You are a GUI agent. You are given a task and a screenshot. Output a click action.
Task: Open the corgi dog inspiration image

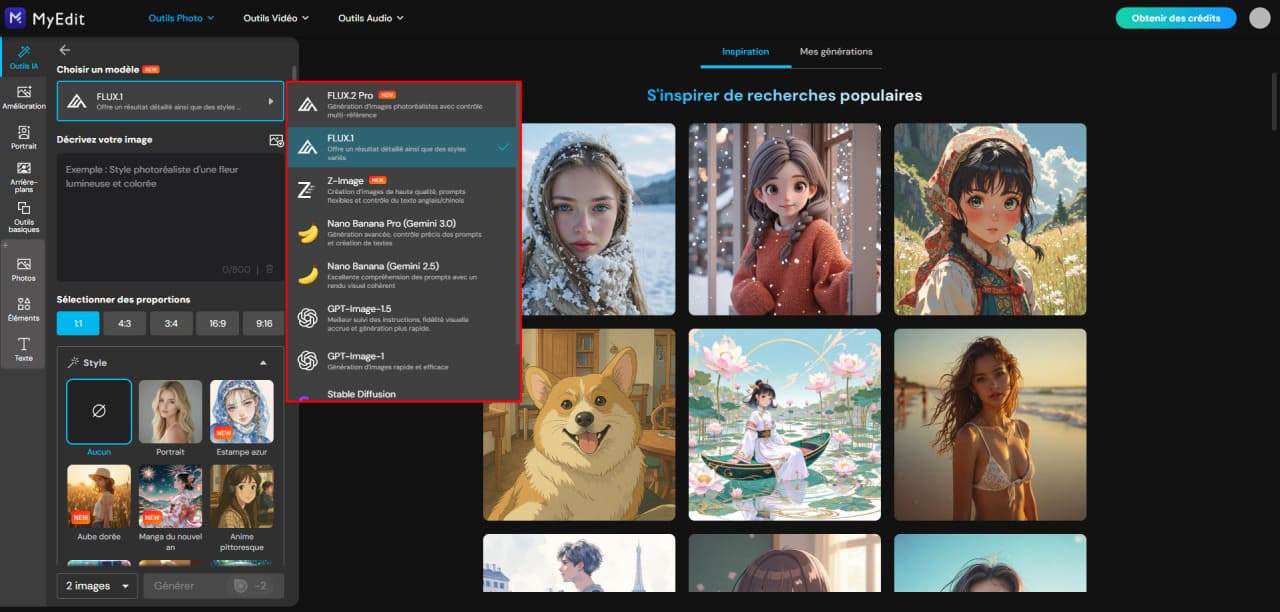(x=579, y=425)
